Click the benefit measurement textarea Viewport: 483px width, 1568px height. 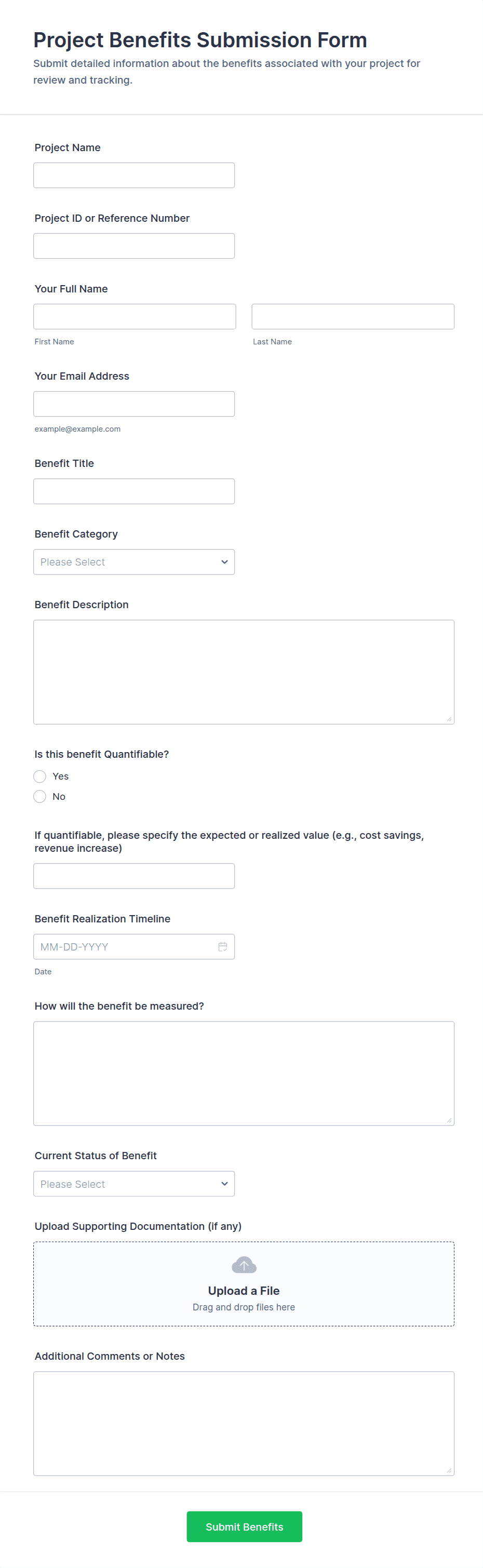pos(244,1073)
